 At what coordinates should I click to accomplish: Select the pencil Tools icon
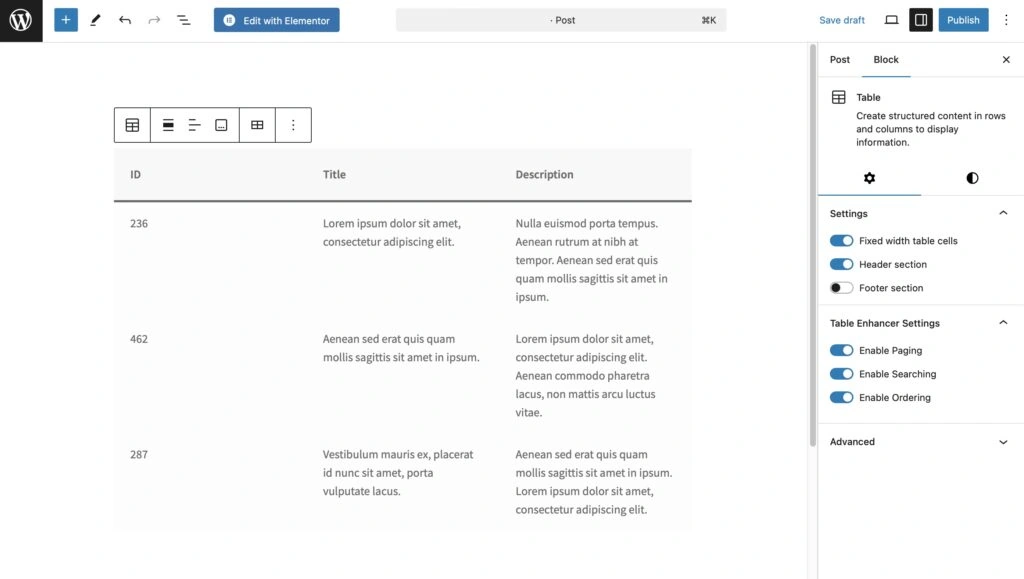(x=95, y=20)
